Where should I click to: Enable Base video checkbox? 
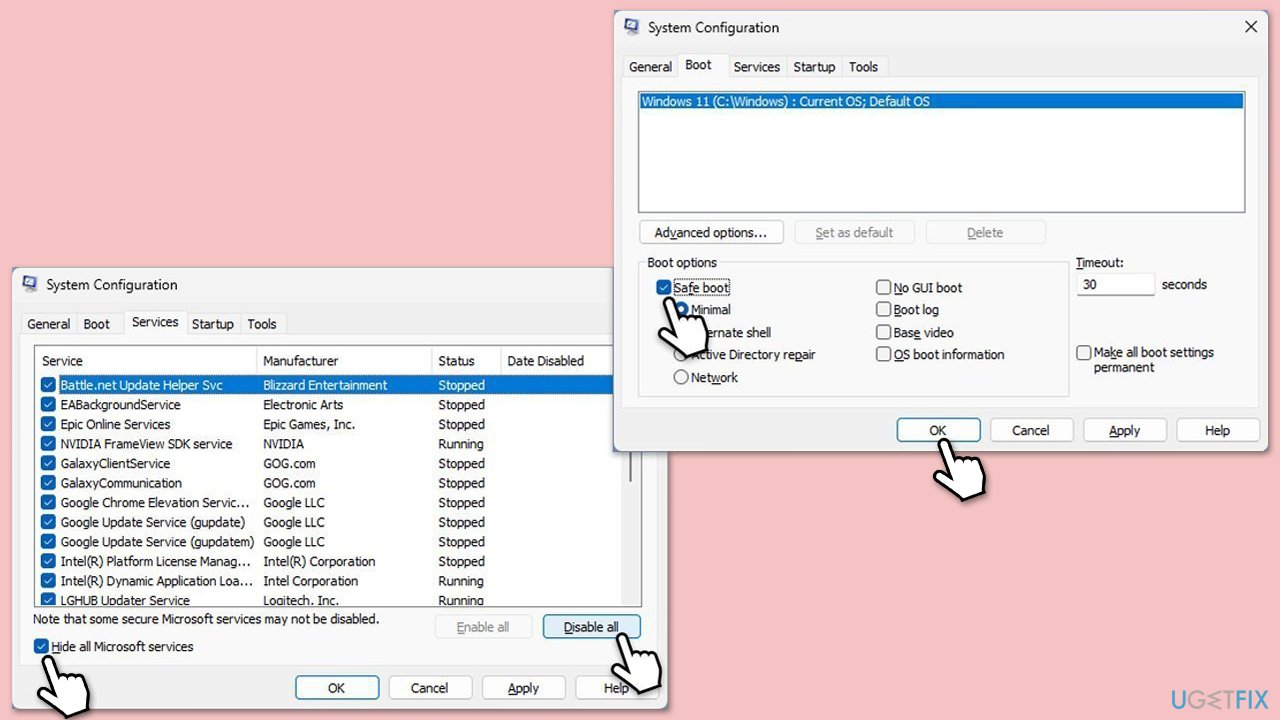883,332
